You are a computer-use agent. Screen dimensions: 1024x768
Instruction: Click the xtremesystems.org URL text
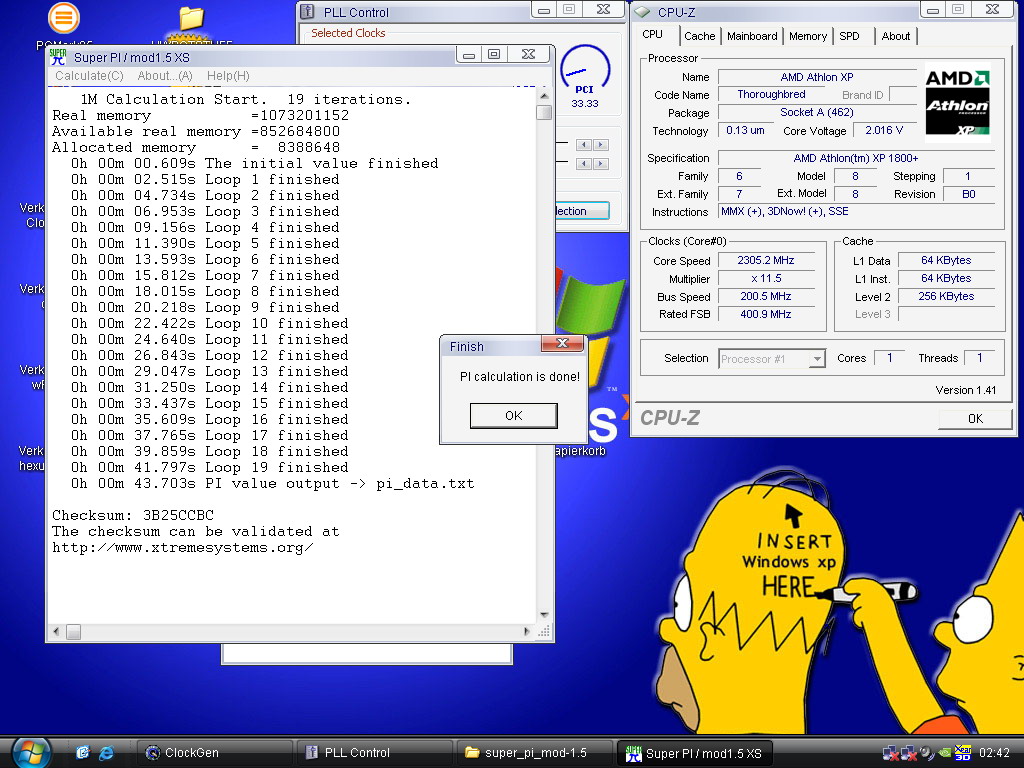pyautogui.click(x=183, y=547)
